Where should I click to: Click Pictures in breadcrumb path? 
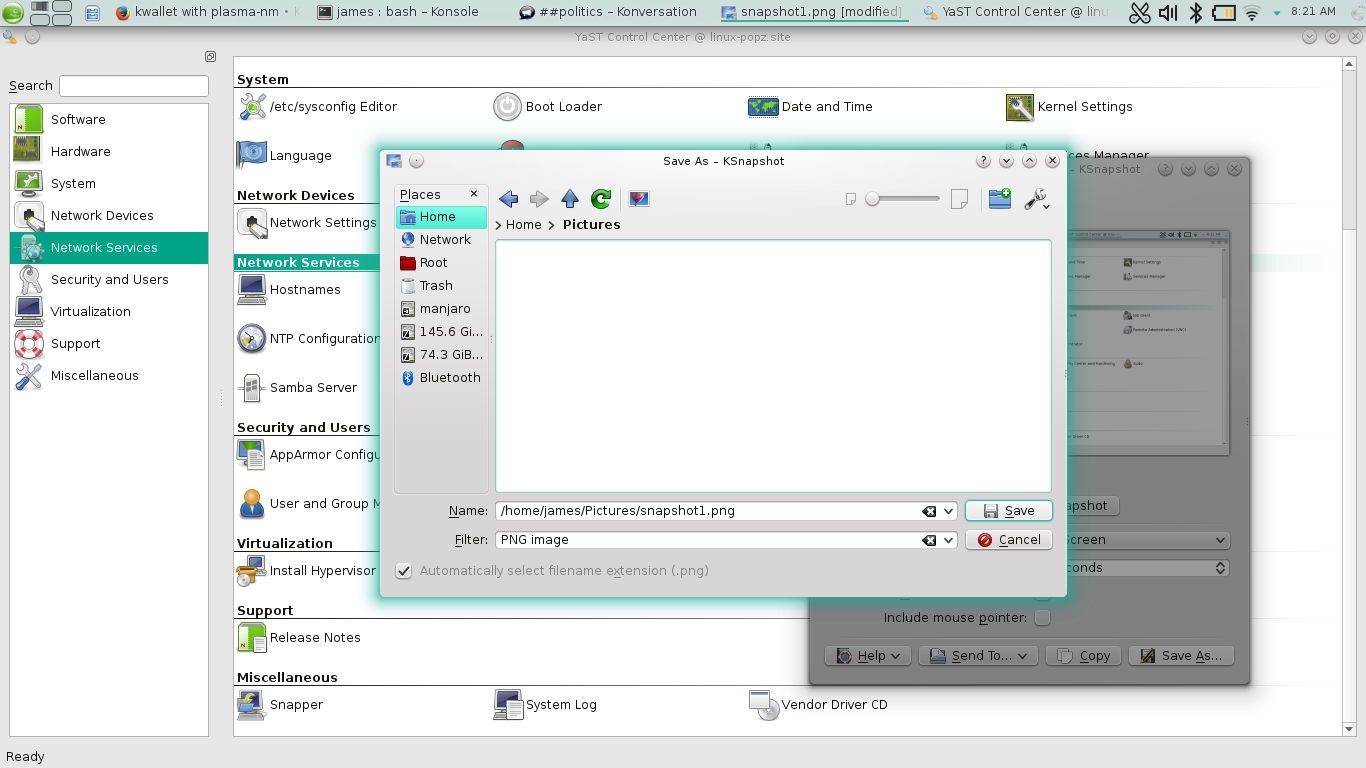[x=591, y=225]
